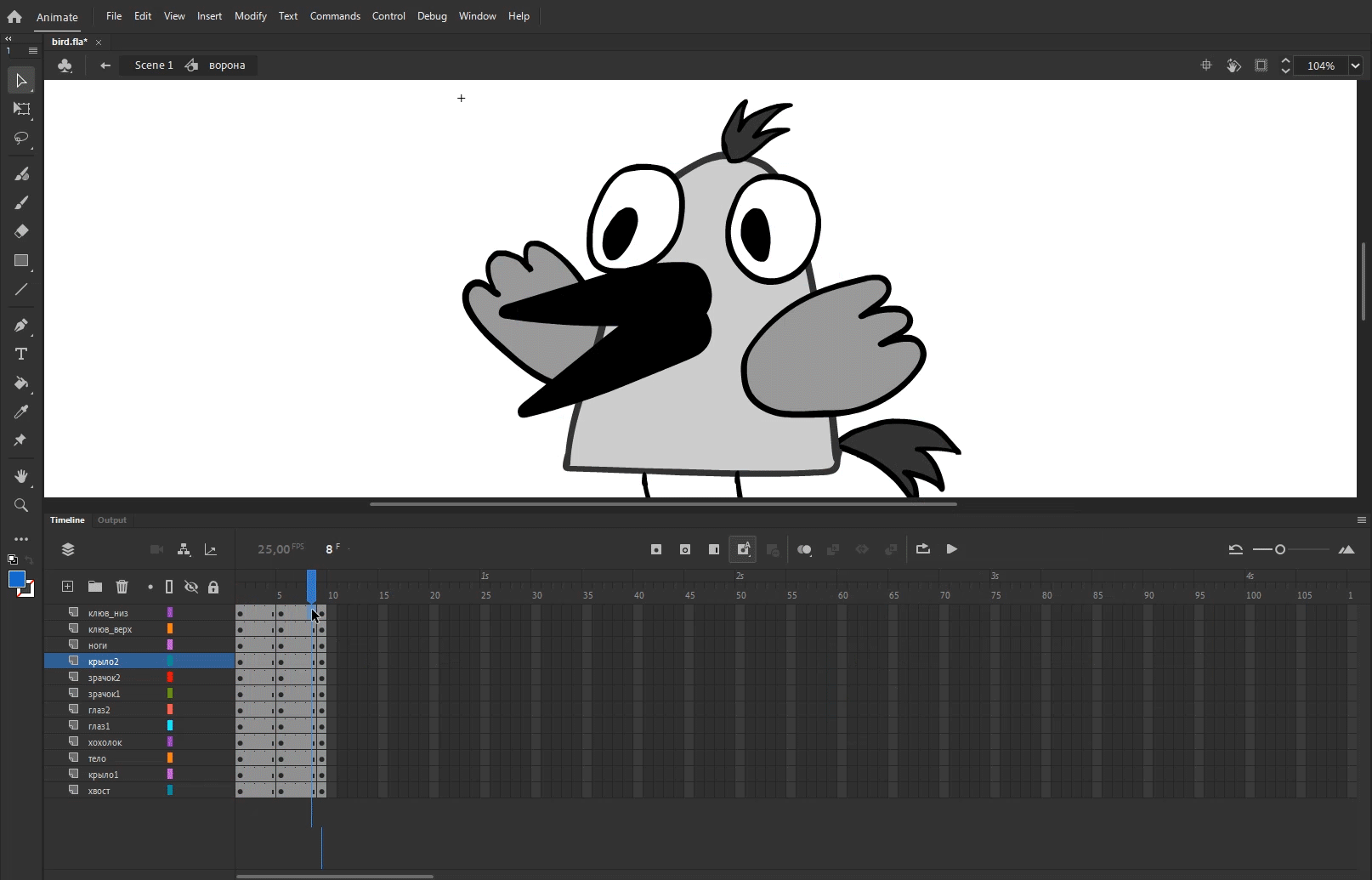Activate the Paint Bucket tool
The width and height of the screenshot is (1372, 880).
coord(21,383)
